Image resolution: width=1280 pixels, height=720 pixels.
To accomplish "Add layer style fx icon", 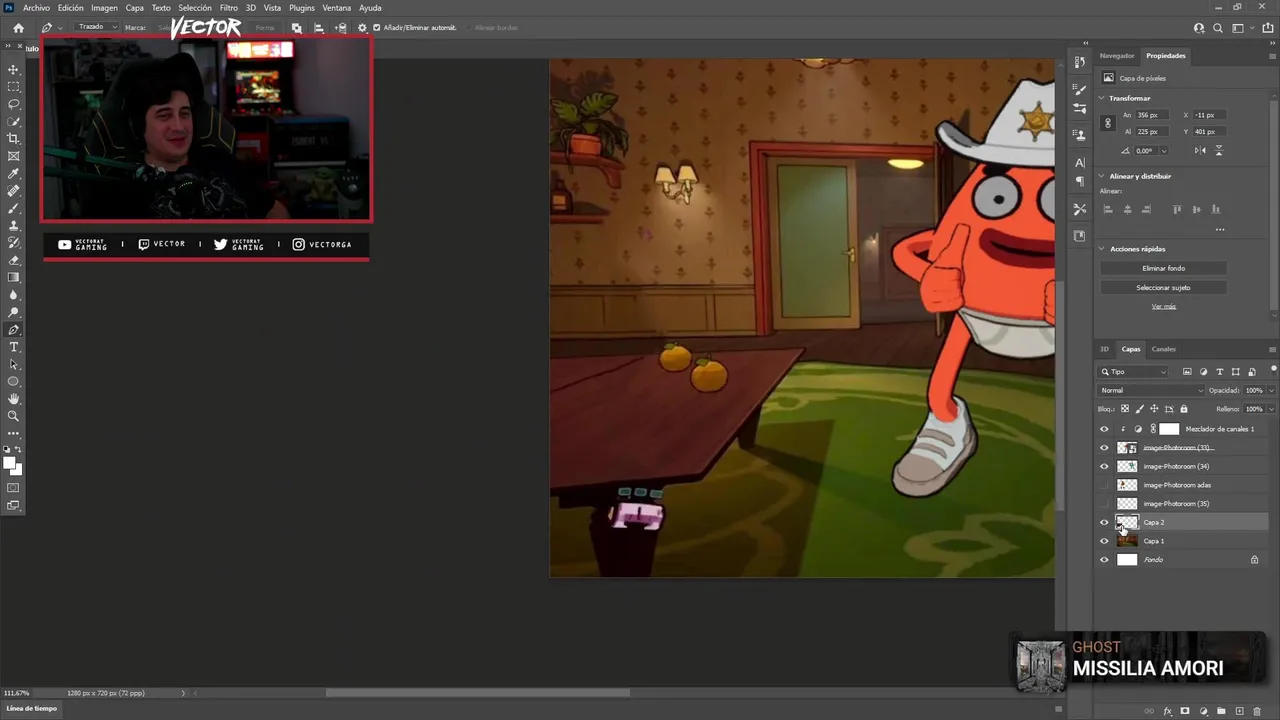I will point(1167,711).
